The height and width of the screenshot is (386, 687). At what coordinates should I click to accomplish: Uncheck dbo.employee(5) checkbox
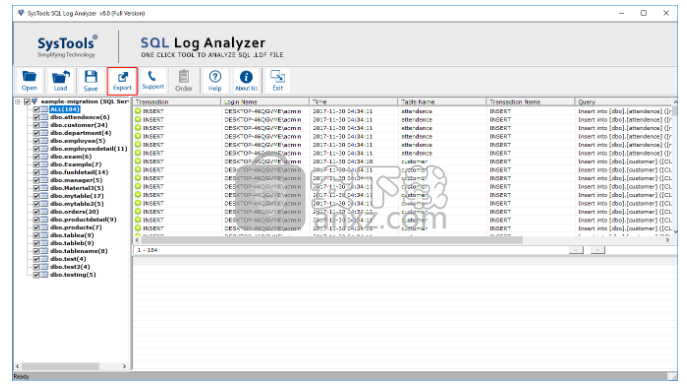[x=36, y=141]
